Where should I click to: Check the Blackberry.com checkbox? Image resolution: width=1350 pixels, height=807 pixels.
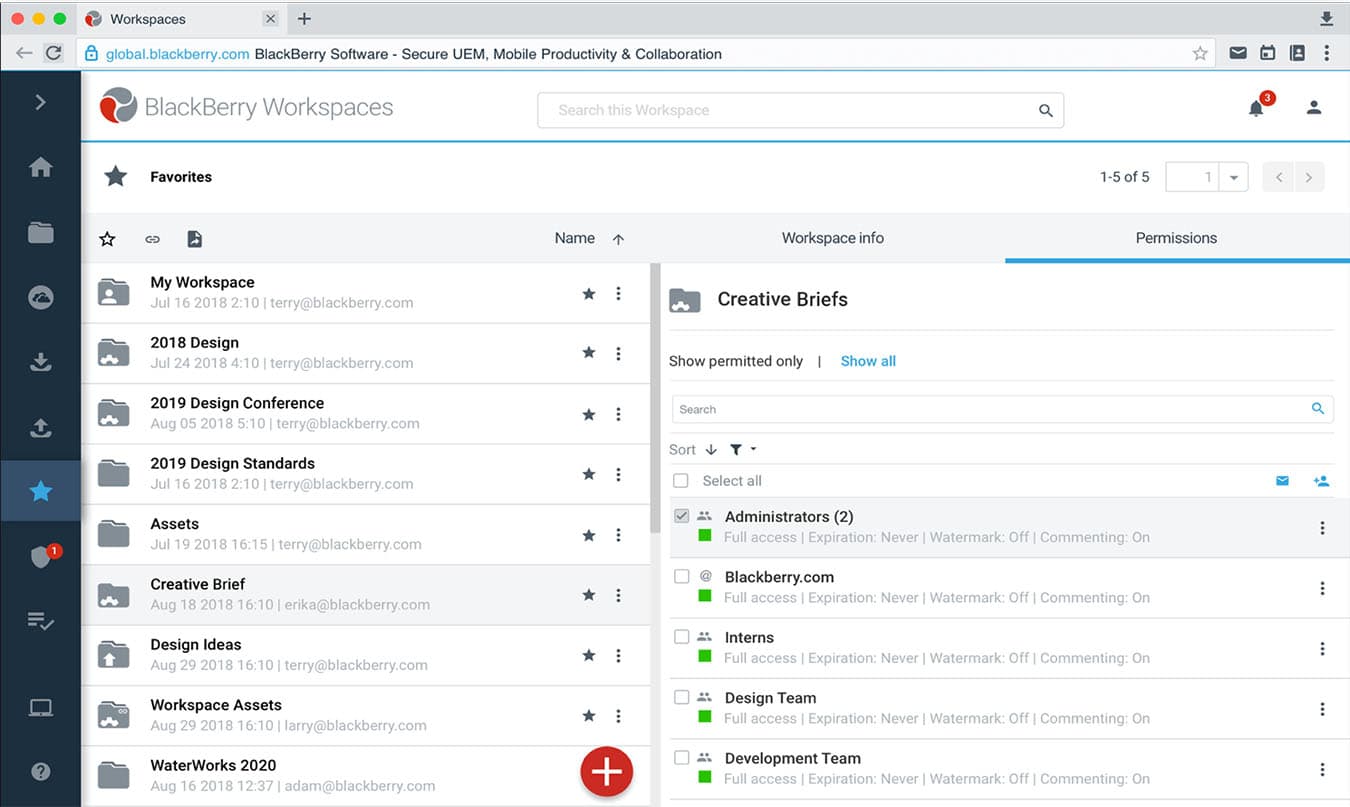click(x=681, y=577)
